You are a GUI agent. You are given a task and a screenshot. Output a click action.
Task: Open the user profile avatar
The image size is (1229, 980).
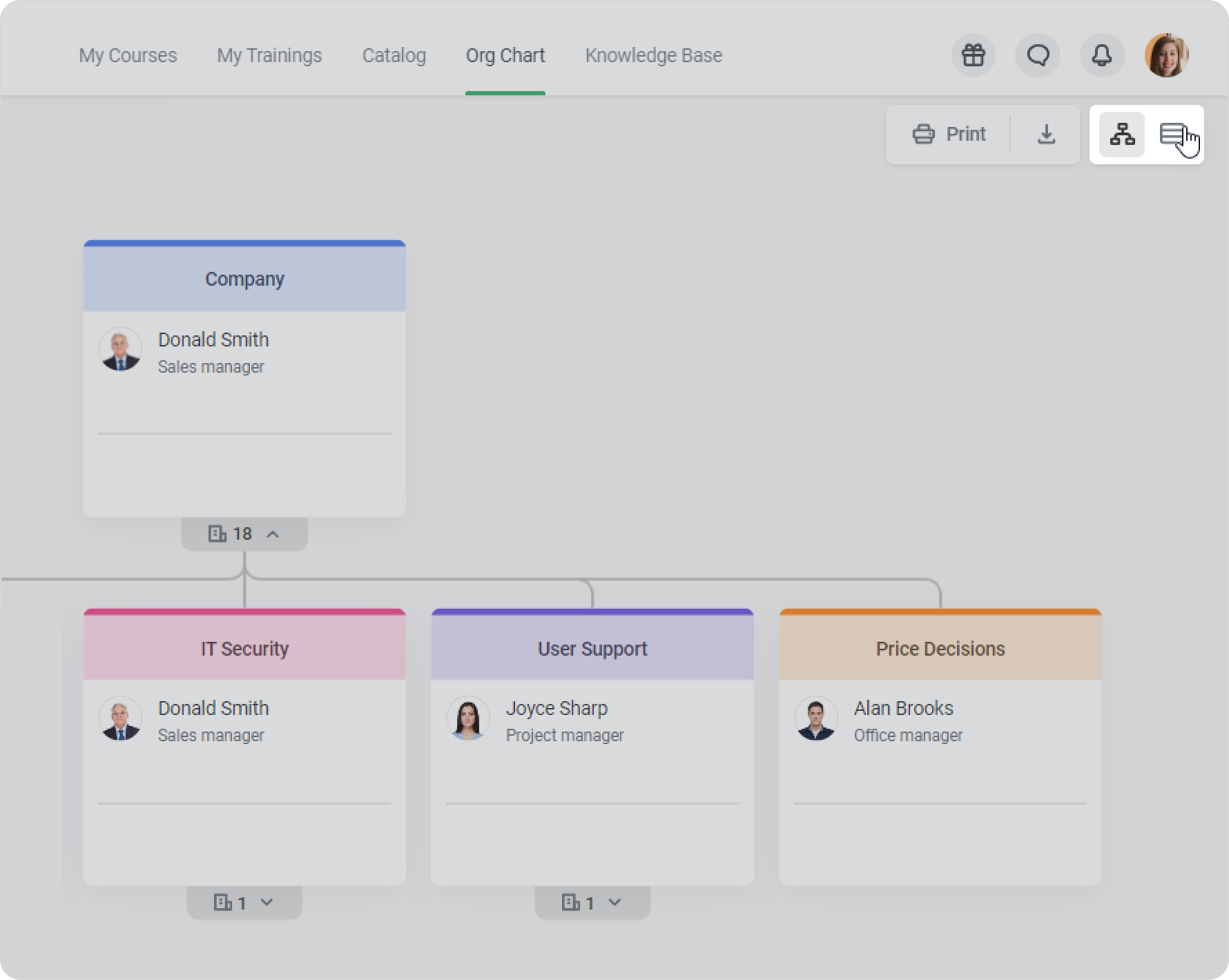[x=1166, y=55]
